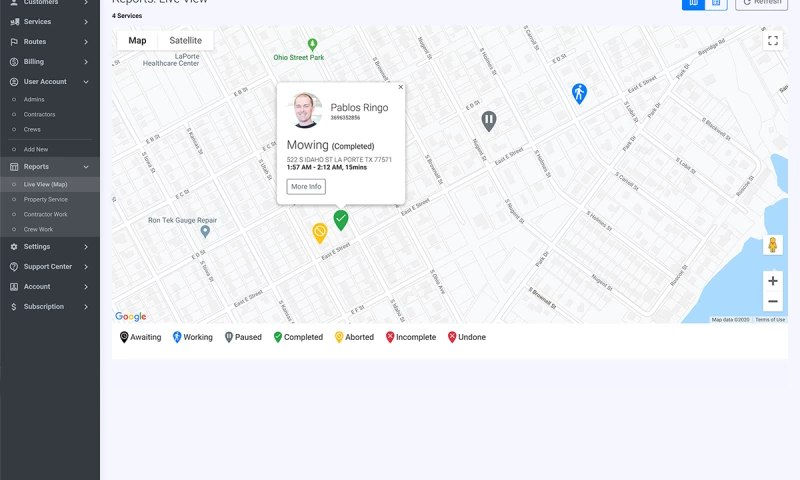The width and height of the screenshot is (800, 480).
Task: Click the Refresh button
Action: (x=761, y=3)
